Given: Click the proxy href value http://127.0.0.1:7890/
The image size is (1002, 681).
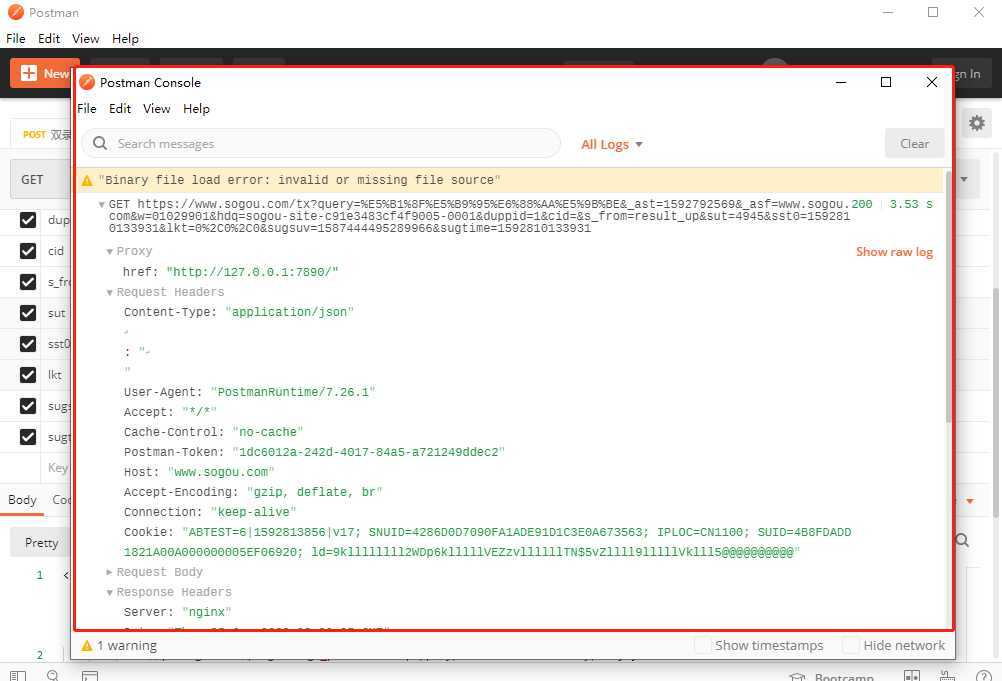Looking at the screenshot, I should pyautogui.click(x=252, y=272).
